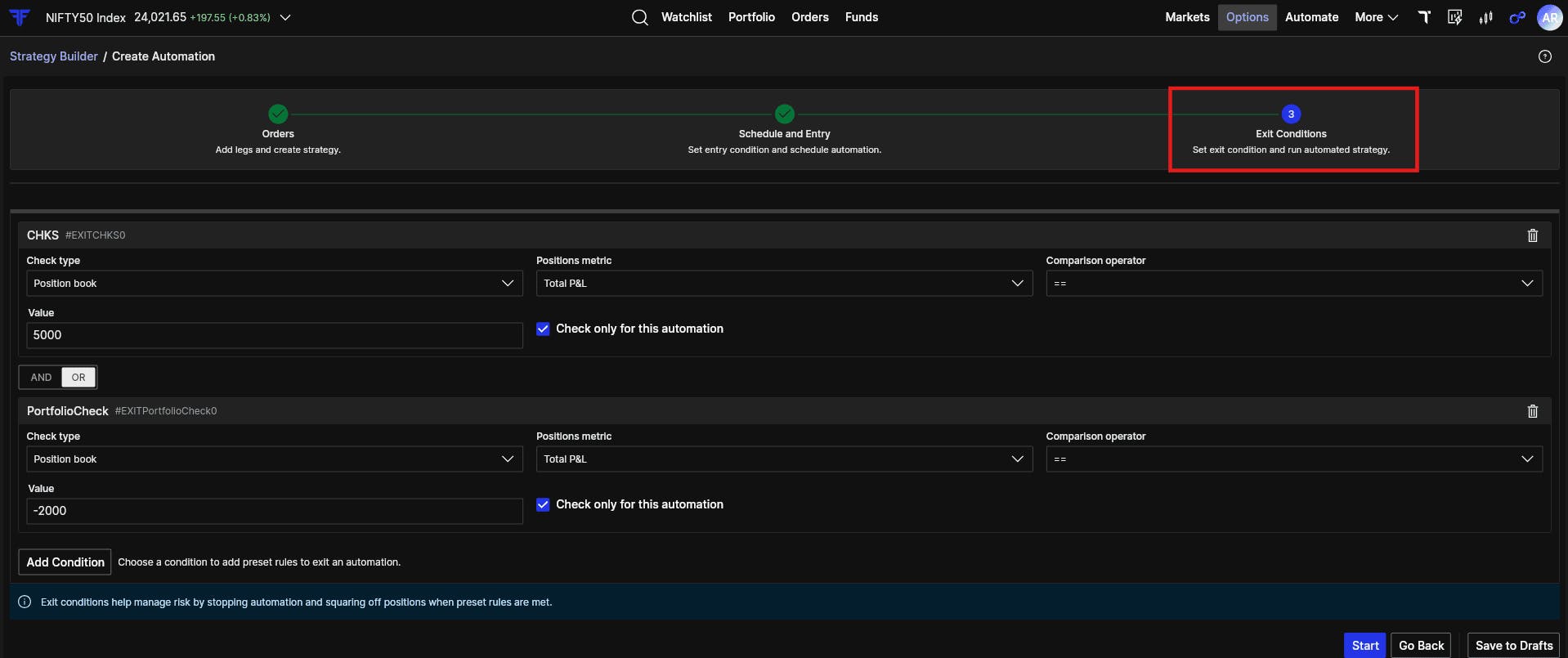Click the Start button
This screenshot has height=658, width=1568.
[x=1364, y=645]
